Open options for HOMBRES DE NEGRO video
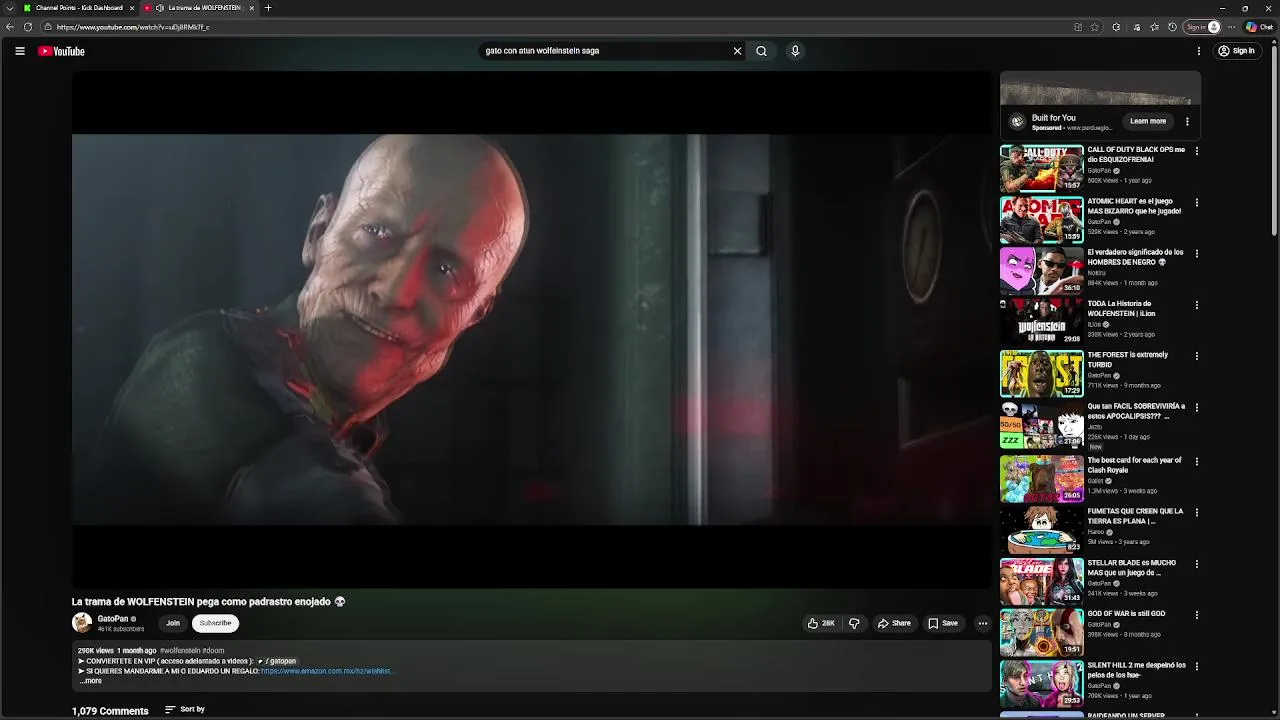This screenshot has height=720, width=1280. (1197, 254)
